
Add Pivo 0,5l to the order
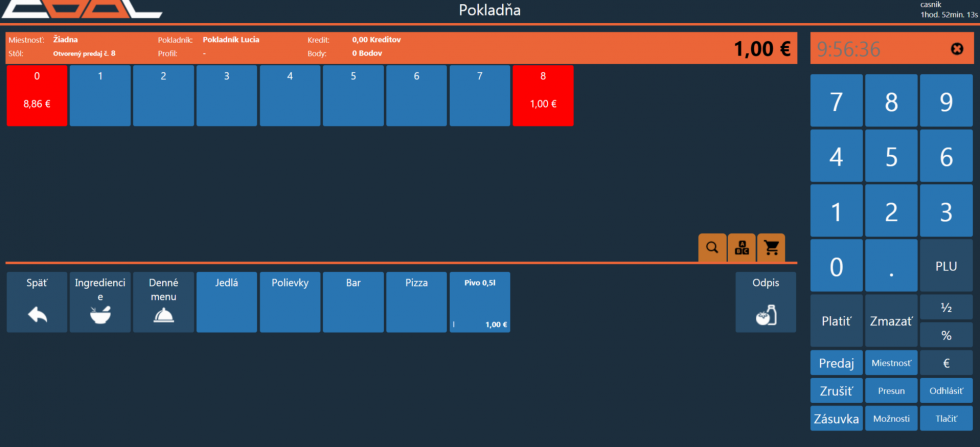click(480, 302)
